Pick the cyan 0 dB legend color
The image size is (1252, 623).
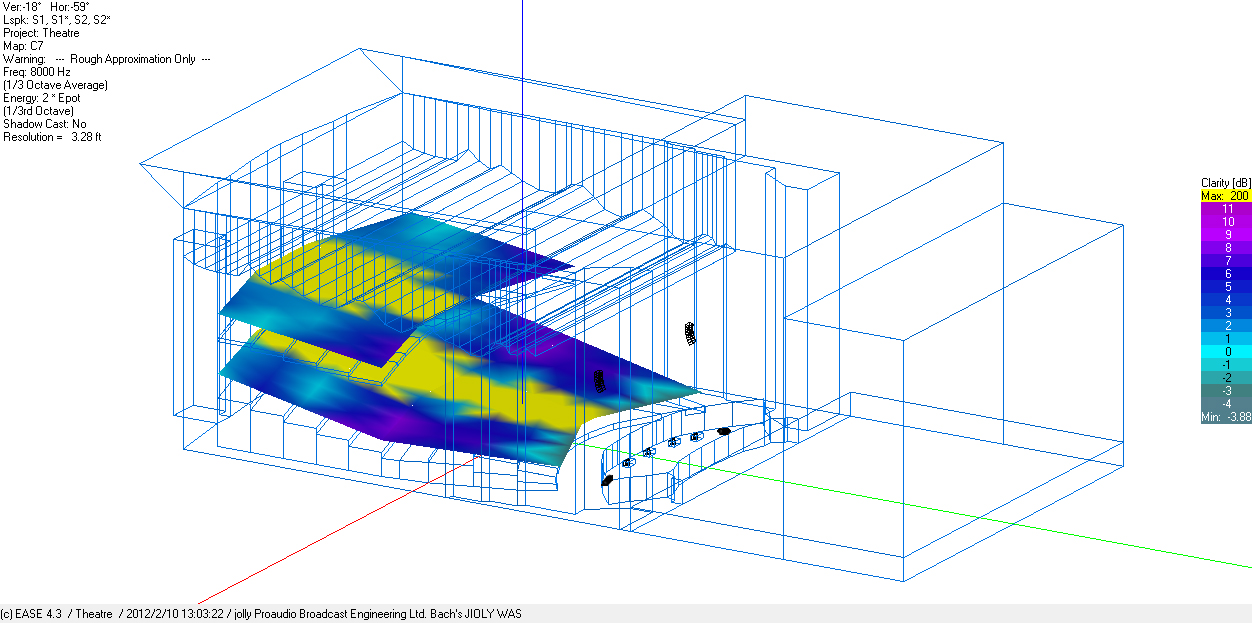pos(1225,352)
